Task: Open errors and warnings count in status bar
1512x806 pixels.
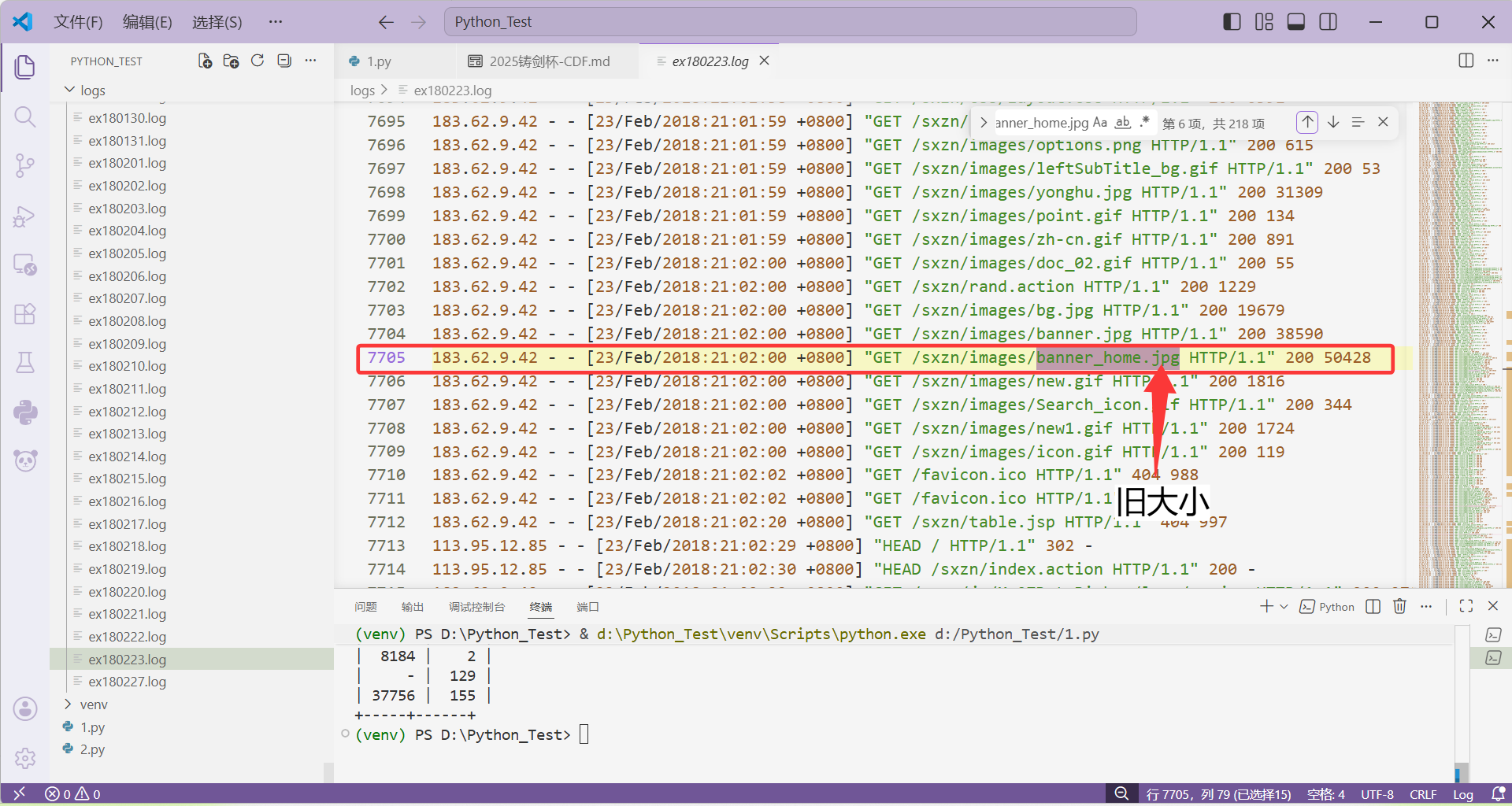Action: (72, 794)
